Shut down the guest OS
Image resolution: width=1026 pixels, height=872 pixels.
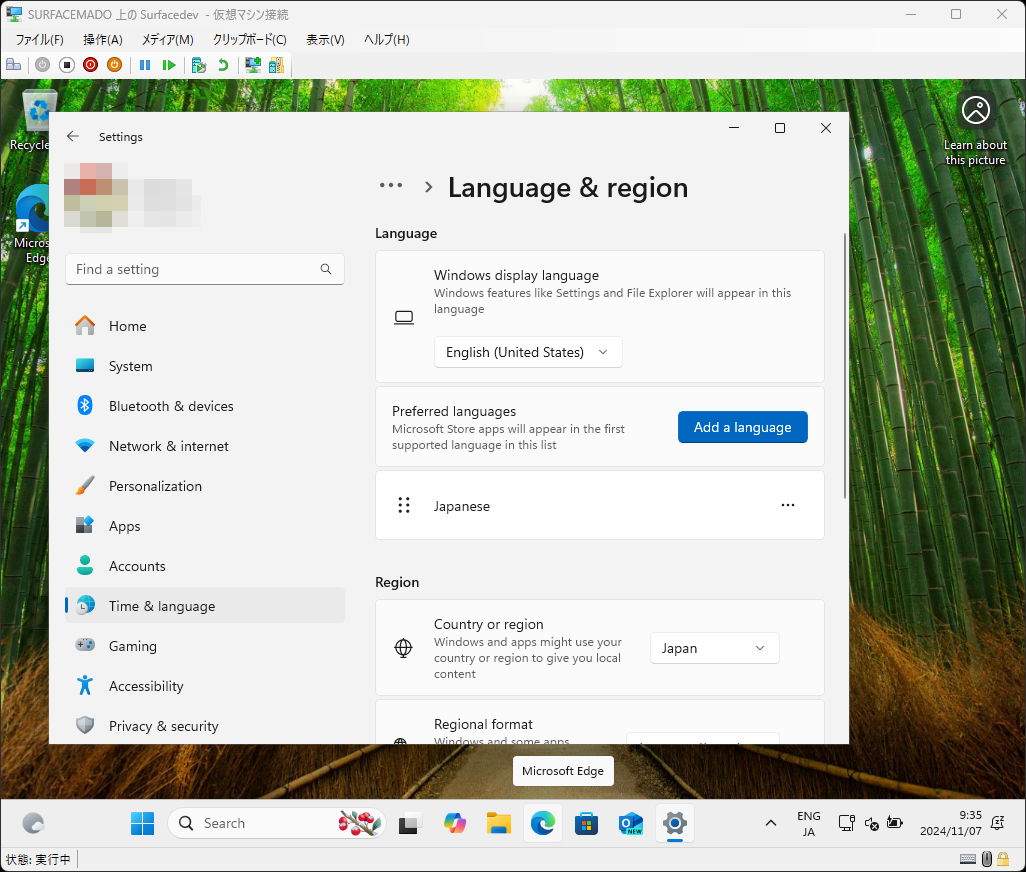point(90,64)
